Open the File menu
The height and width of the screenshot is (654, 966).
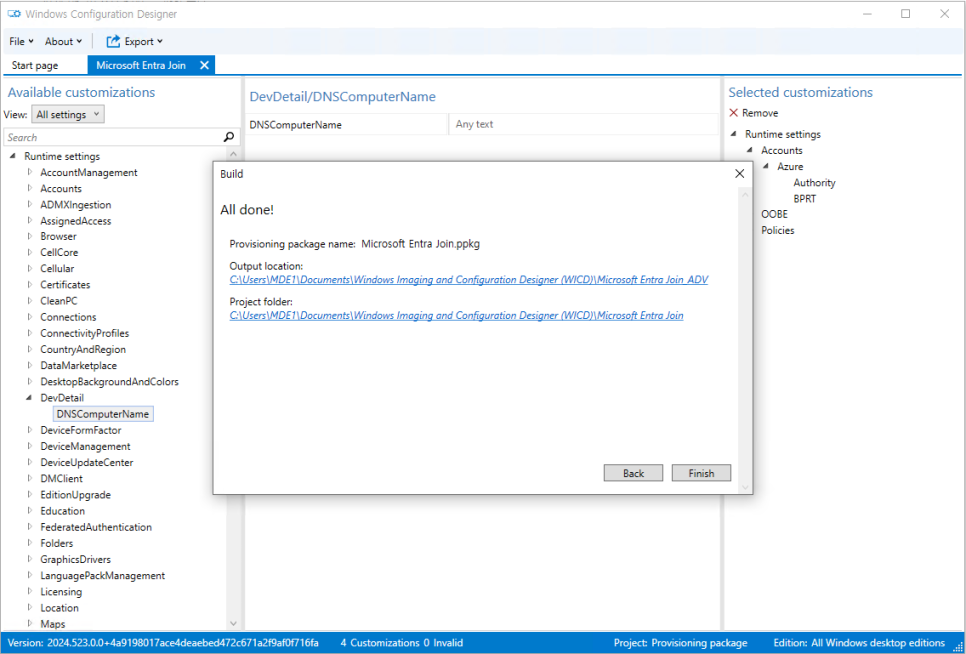[x=21, y=41]
